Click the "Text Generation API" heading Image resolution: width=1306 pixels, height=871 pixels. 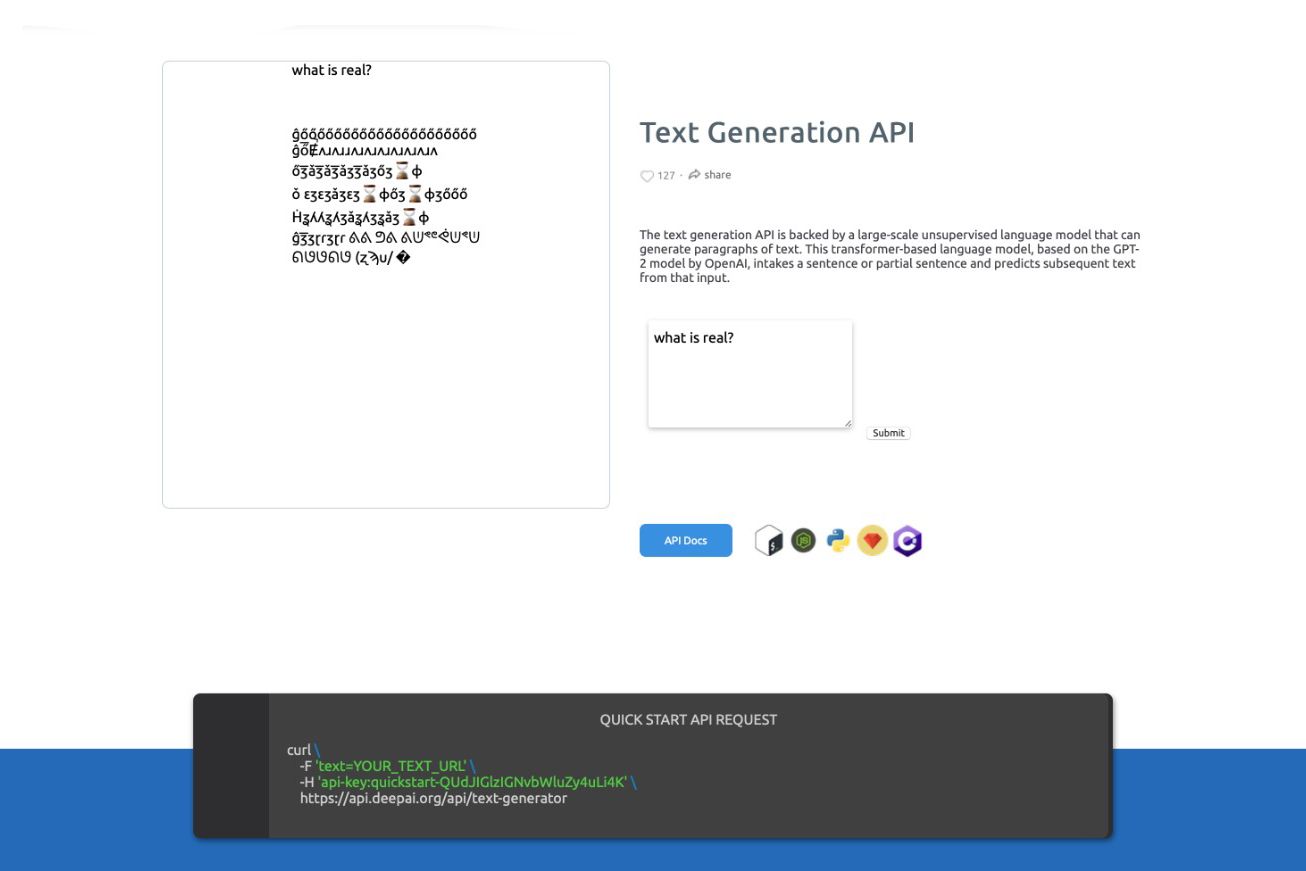pyautogui.click(x=777, y=132)
